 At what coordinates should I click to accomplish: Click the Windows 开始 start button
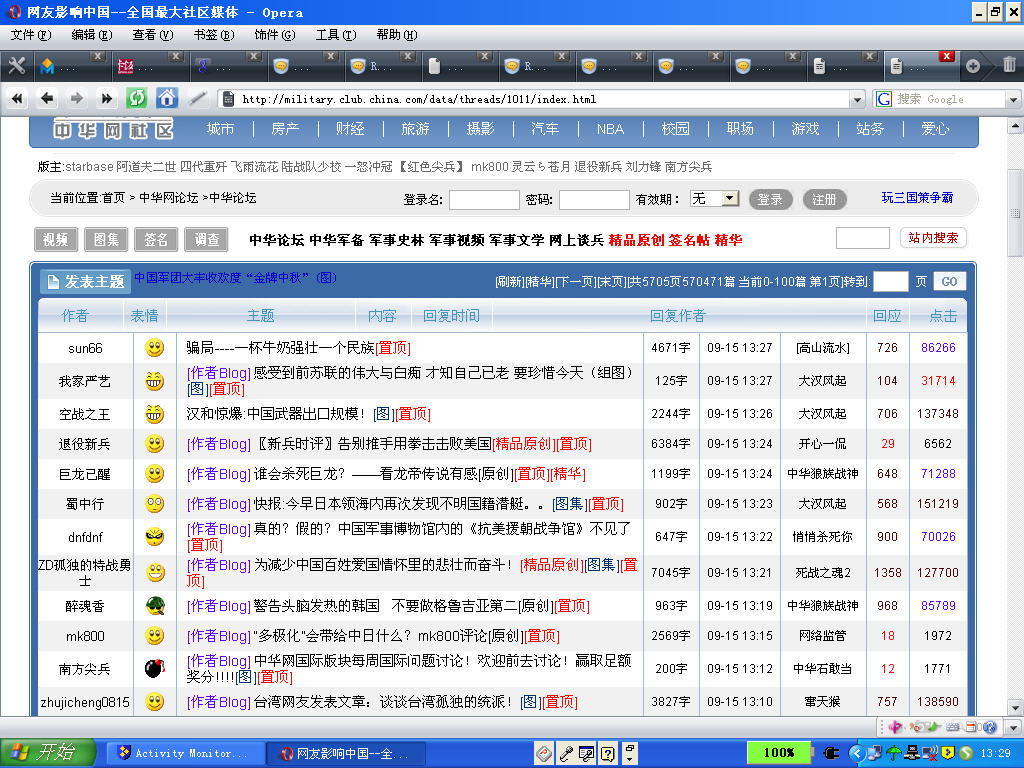click(x=47, y=752)
